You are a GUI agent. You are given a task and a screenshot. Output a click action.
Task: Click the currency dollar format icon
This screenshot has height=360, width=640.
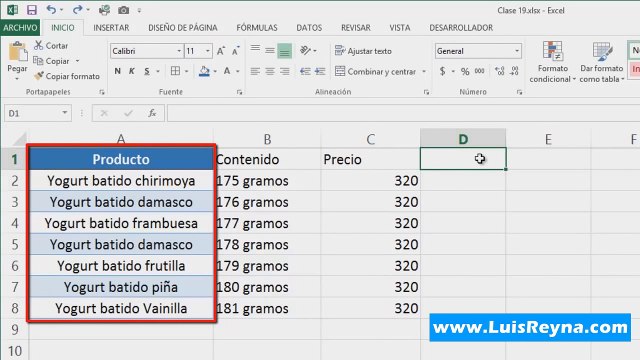442,71
